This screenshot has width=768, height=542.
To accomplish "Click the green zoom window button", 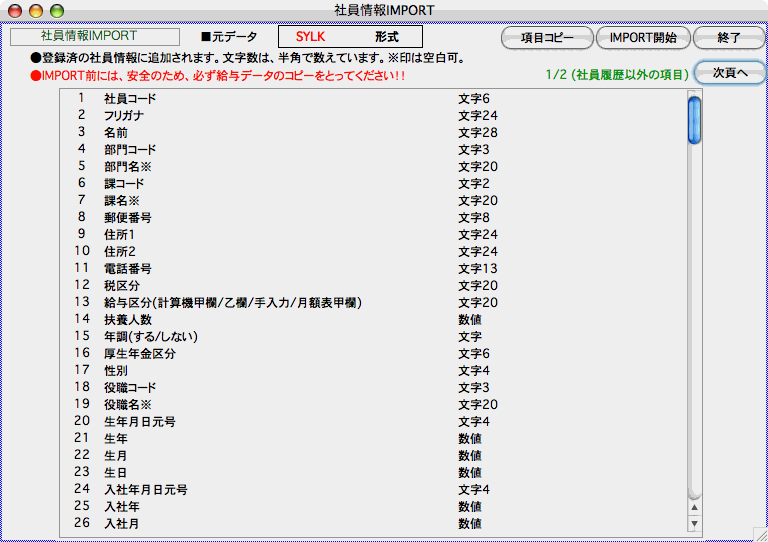I will 57,10.
